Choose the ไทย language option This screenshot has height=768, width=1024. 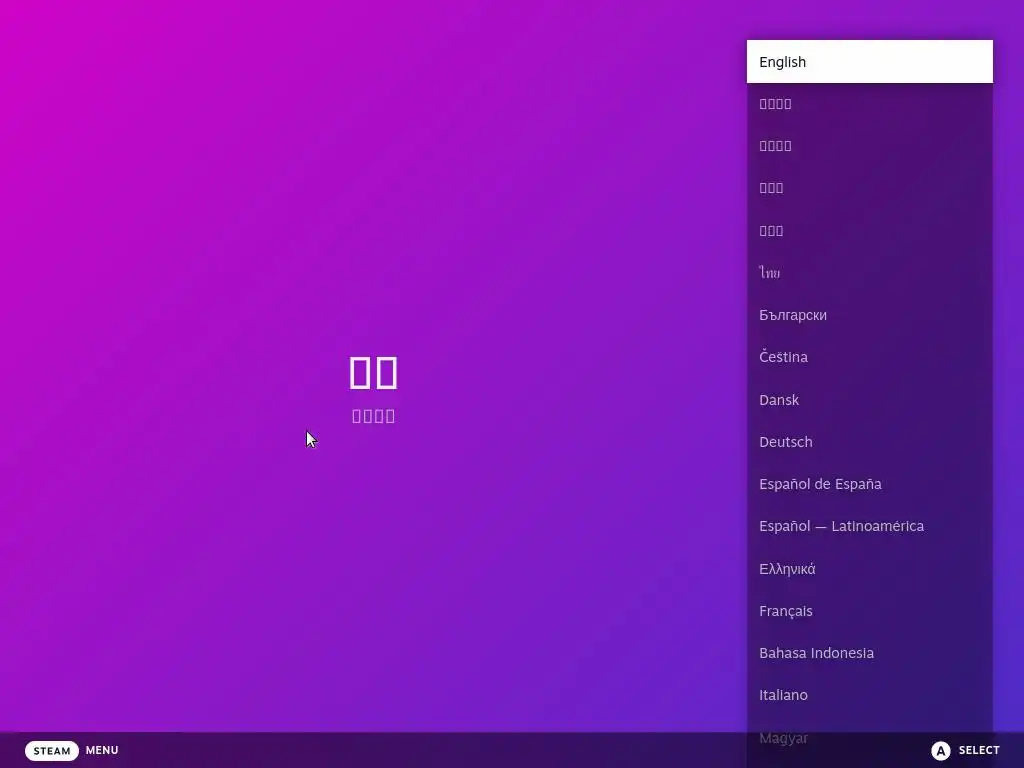(869, 272)
